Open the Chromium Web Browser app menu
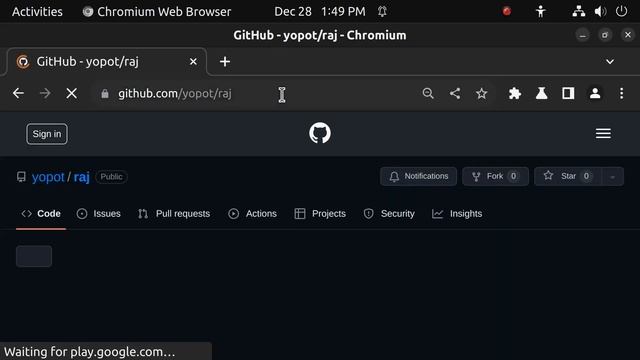This screenshot has height=360, width=640. pos(157,11)
